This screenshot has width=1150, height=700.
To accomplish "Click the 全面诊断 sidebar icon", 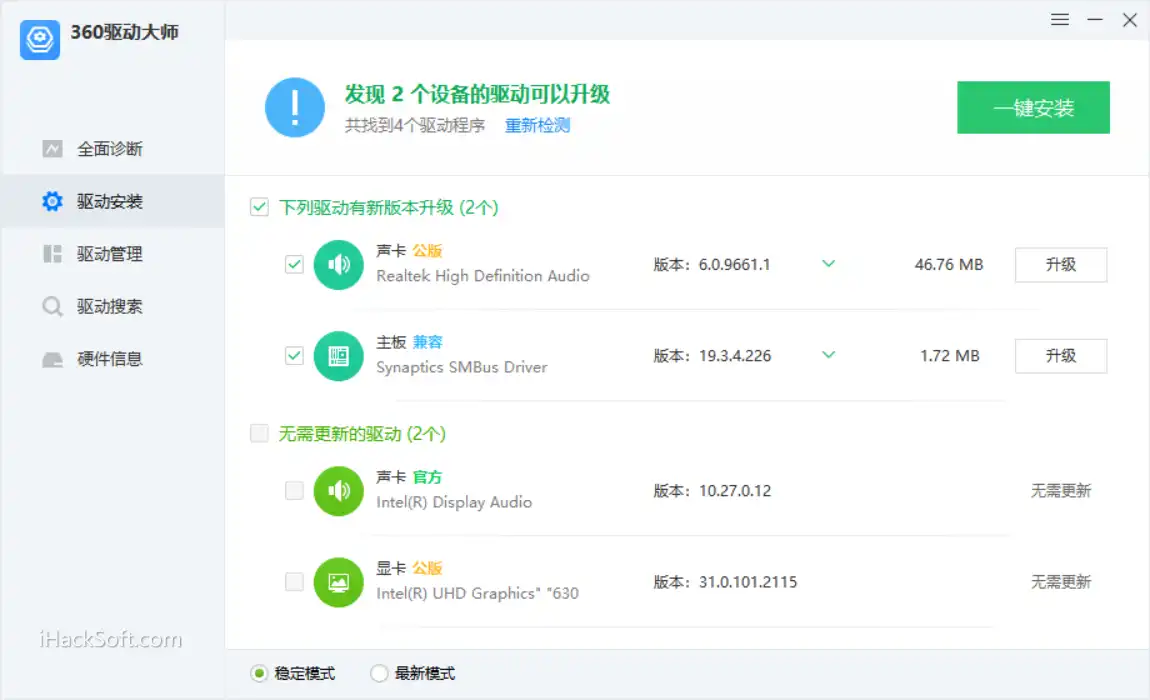I will coord(52,149).
